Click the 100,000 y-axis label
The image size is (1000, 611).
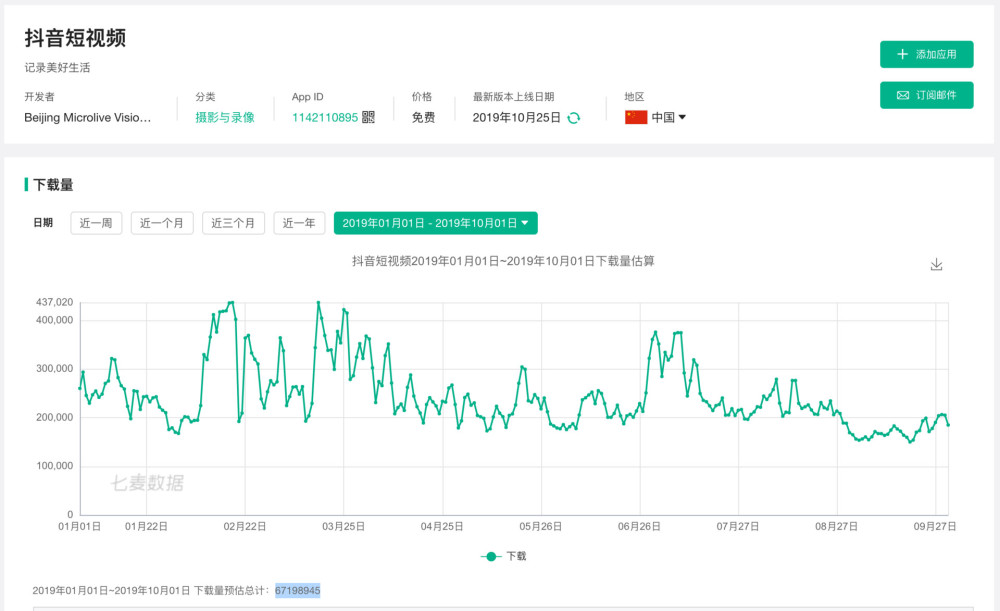coord(54,466)
